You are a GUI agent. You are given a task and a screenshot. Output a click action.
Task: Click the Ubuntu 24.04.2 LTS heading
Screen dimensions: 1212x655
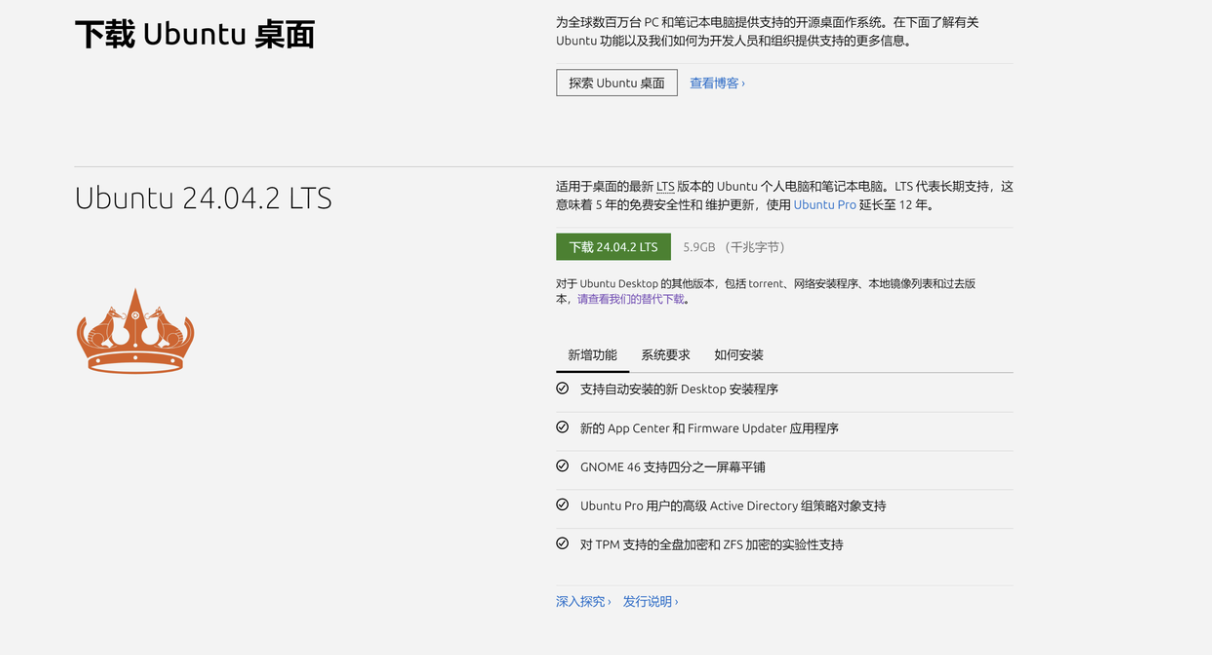pos(203,198)
